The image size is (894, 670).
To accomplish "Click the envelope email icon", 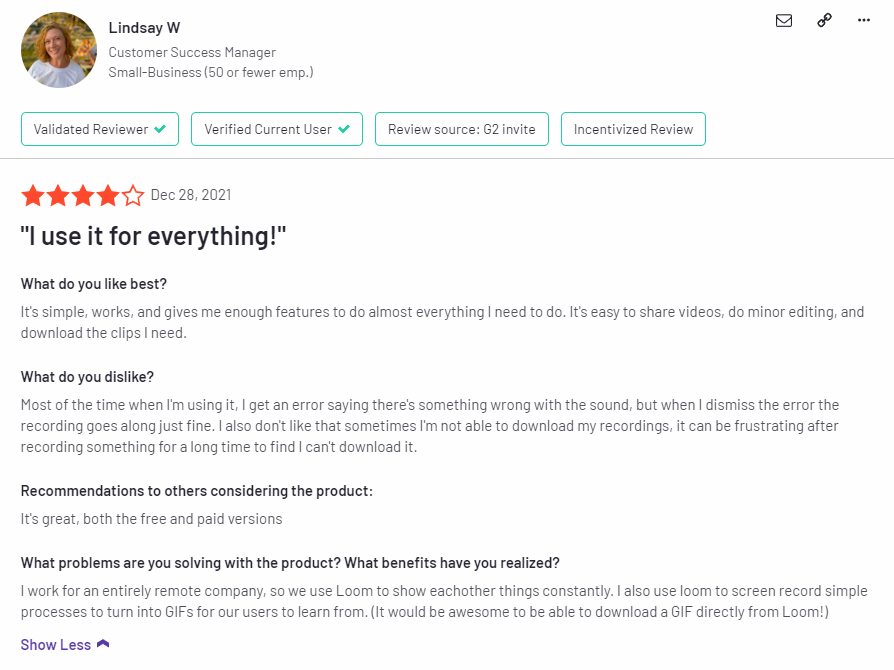I will (784, 21).
